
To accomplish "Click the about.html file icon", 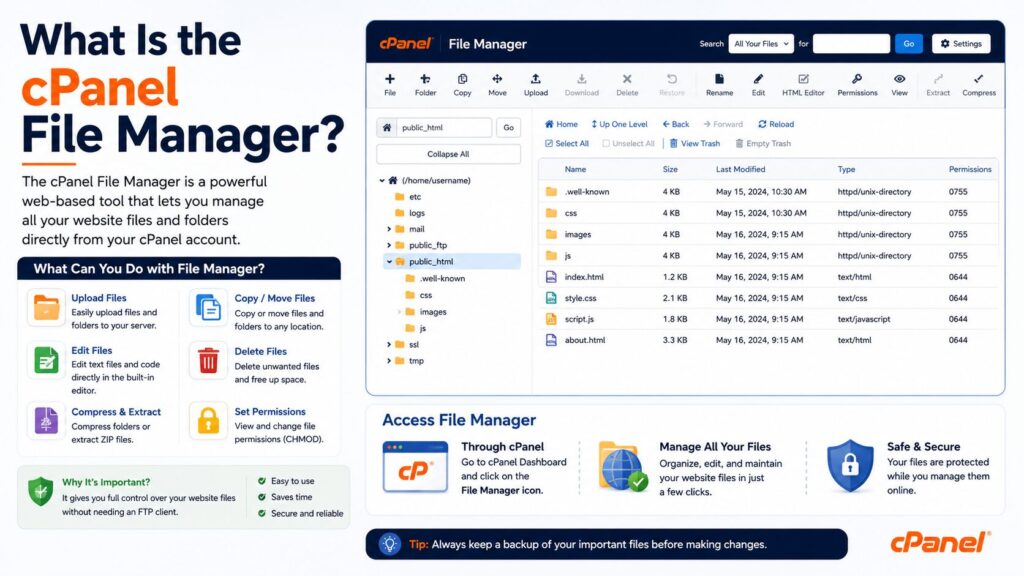I will (551, 340).
